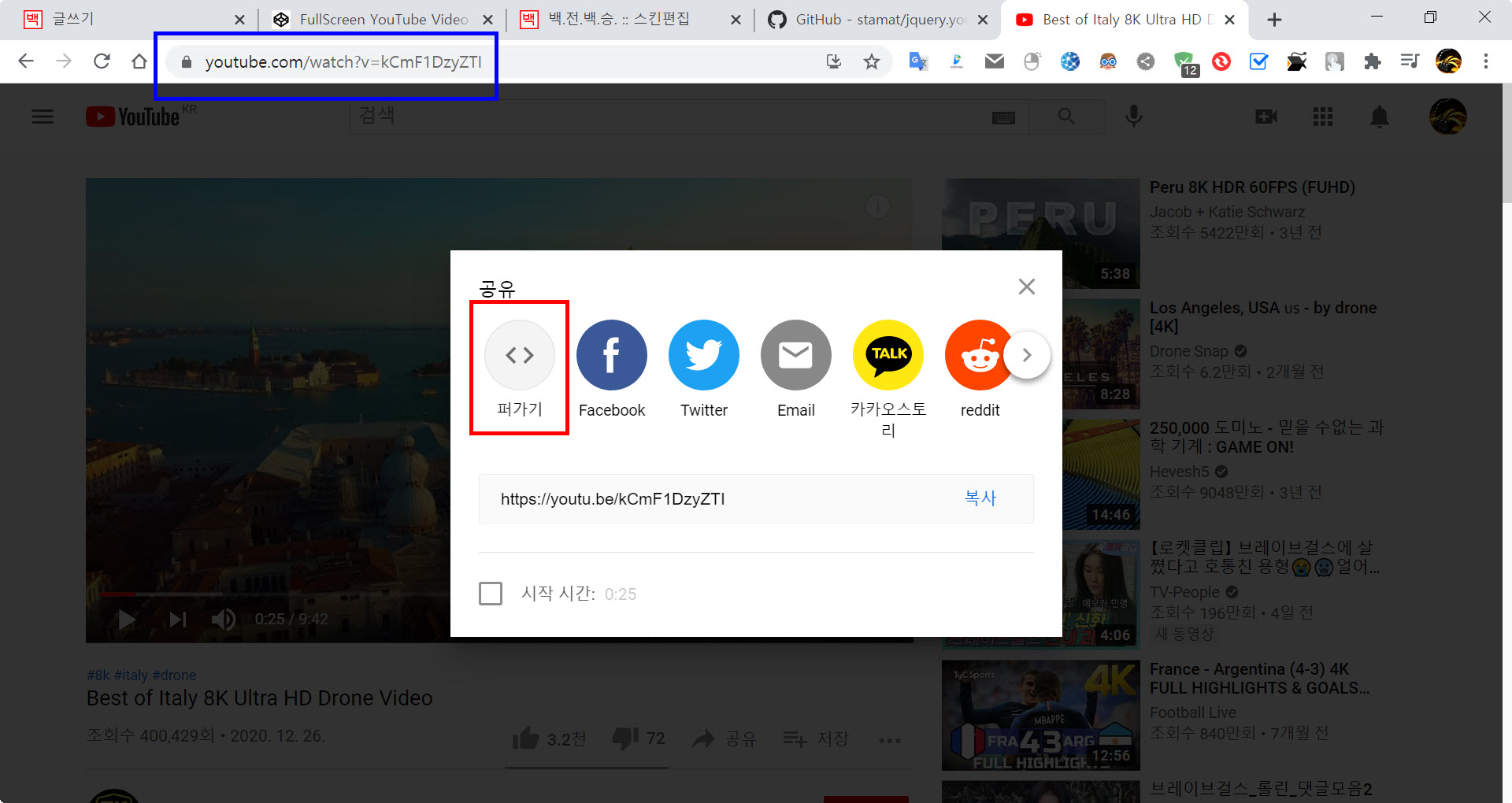Skip to the next video
This screenshot has height=803, width=1512.
(x=178, y=620)
